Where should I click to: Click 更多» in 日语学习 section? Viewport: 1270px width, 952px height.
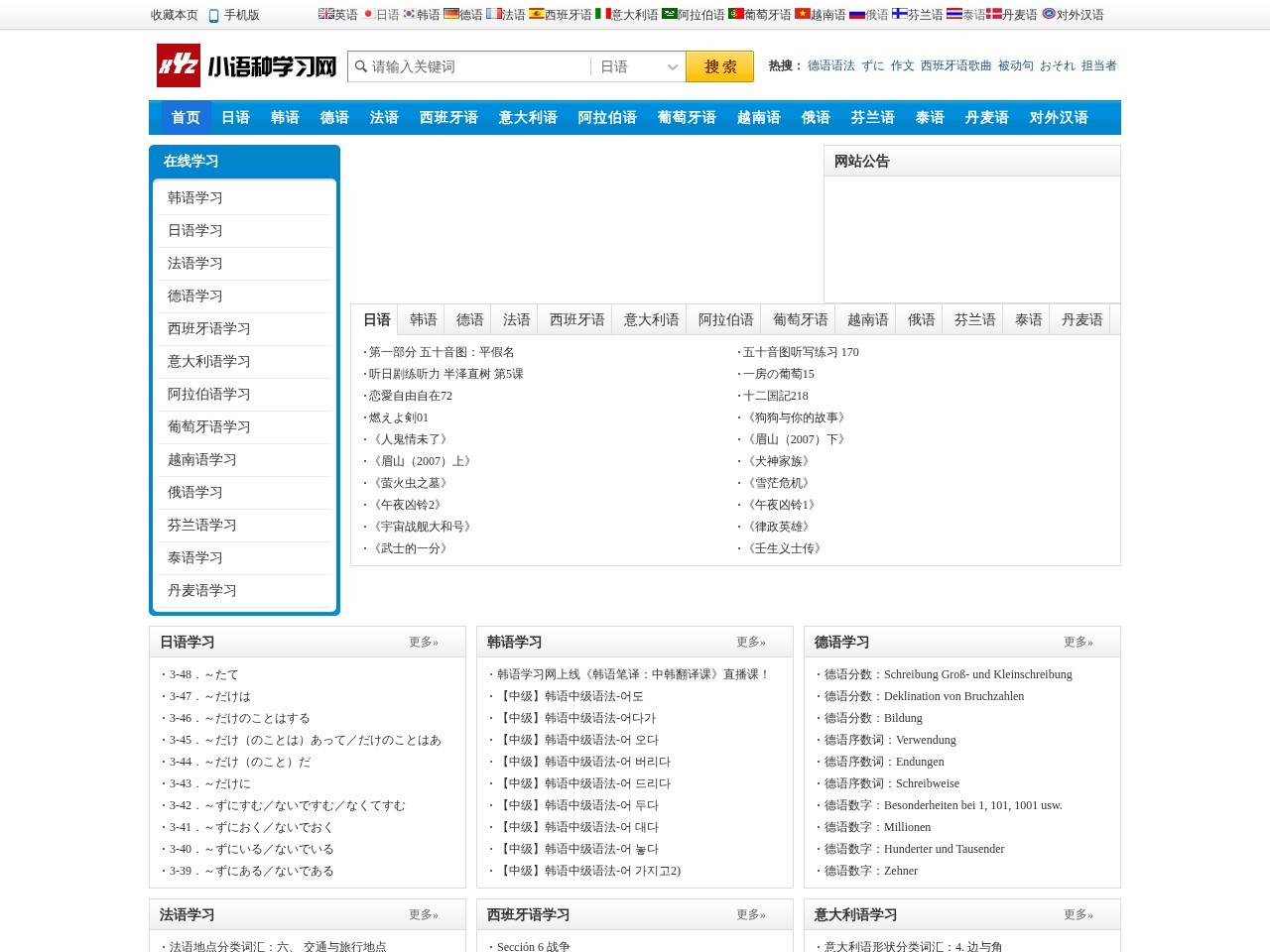tap(424, 642)
